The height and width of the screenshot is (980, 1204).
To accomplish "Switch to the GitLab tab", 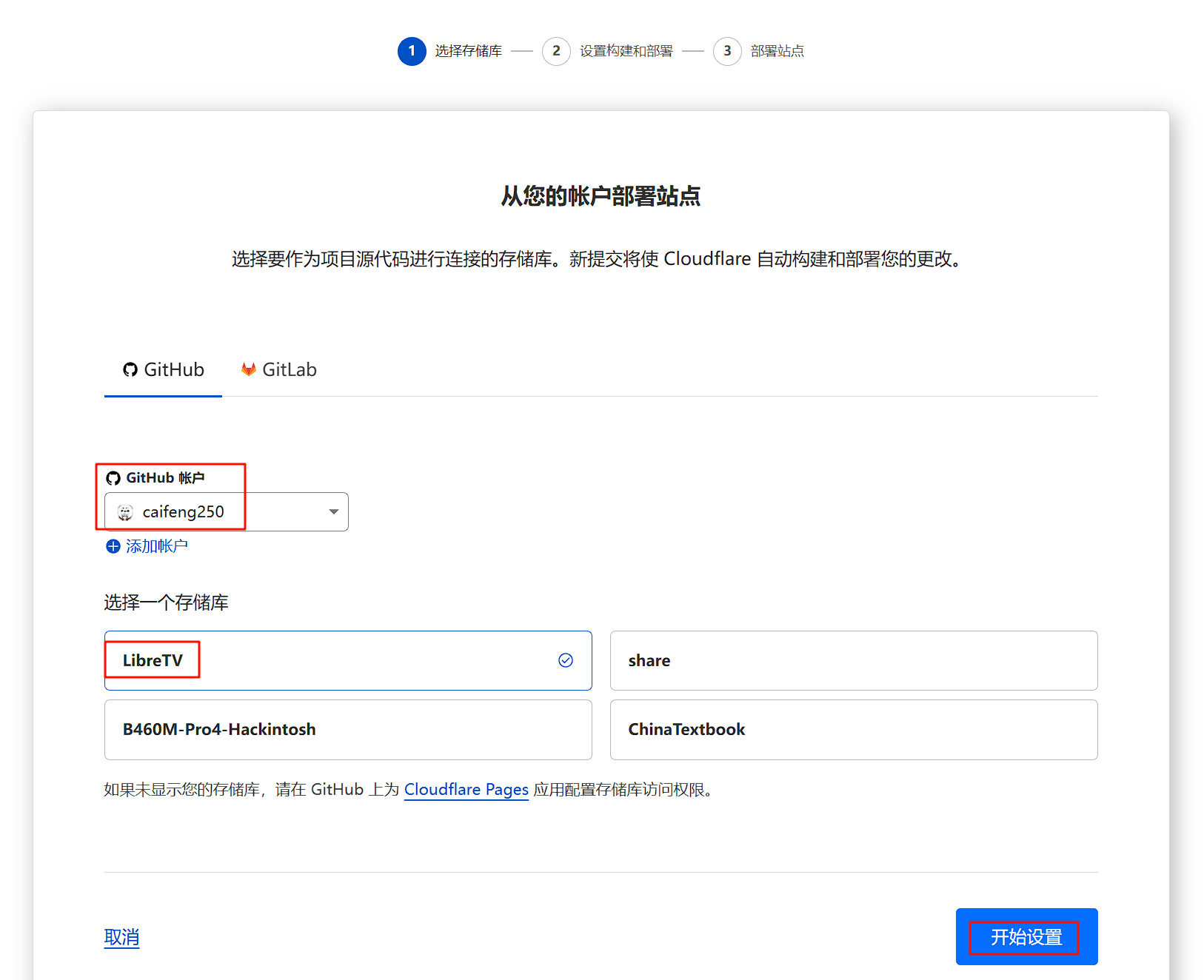I will 279,370.
